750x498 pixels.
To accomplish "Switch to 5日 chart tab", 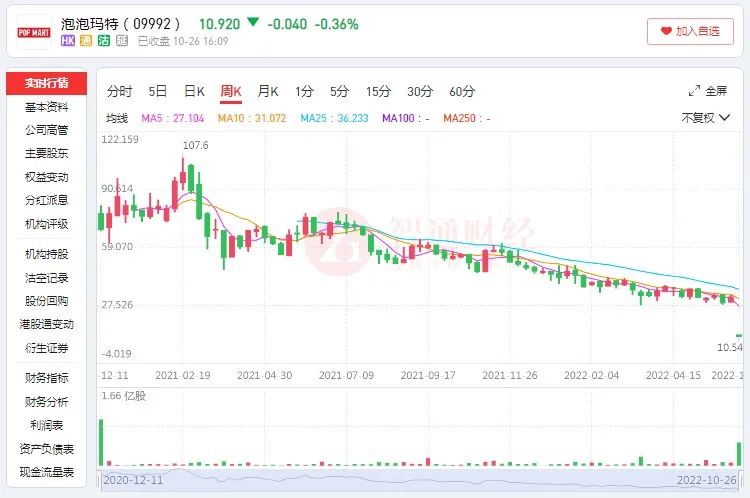I will [157, 91].
